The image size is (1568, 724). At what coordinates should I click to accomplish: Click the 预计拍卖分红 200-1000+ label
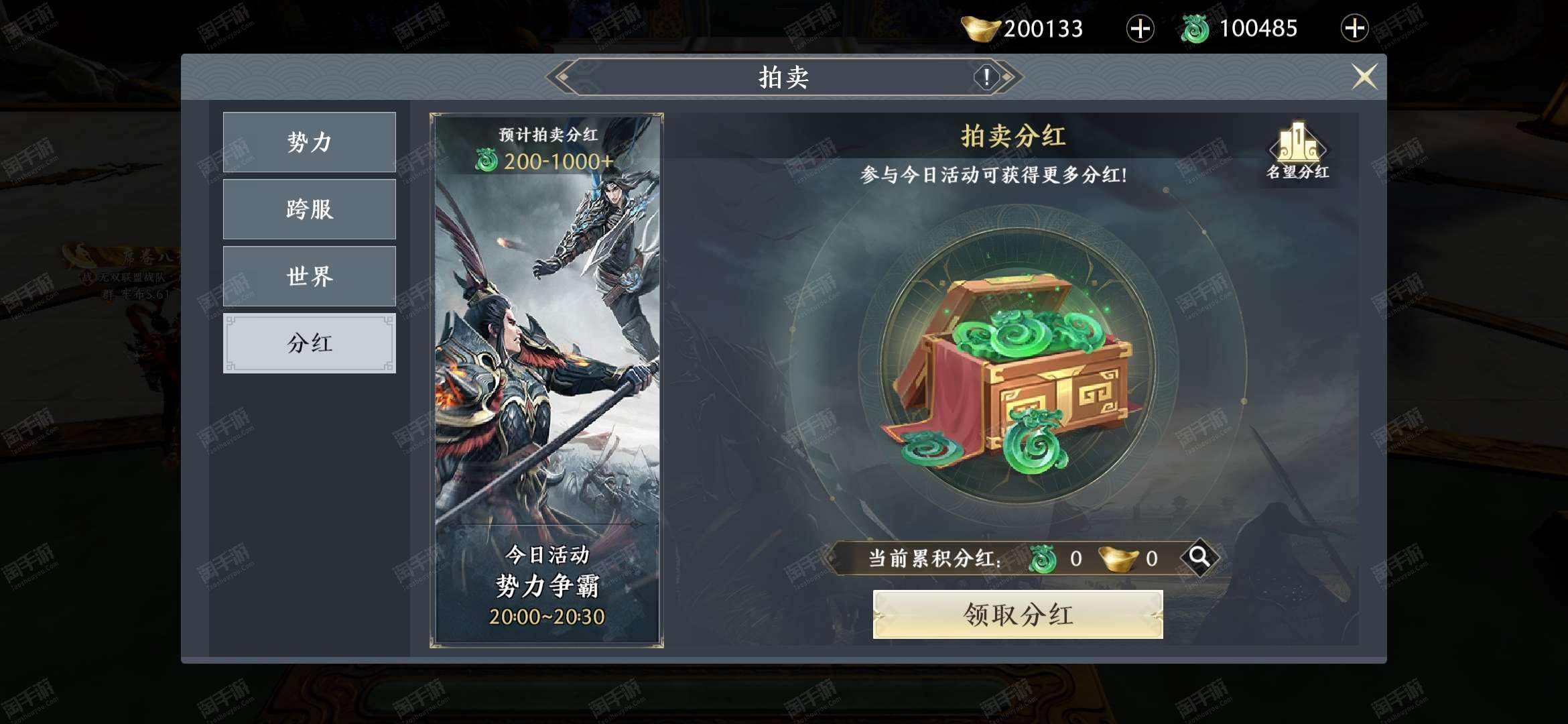(547, 149)
